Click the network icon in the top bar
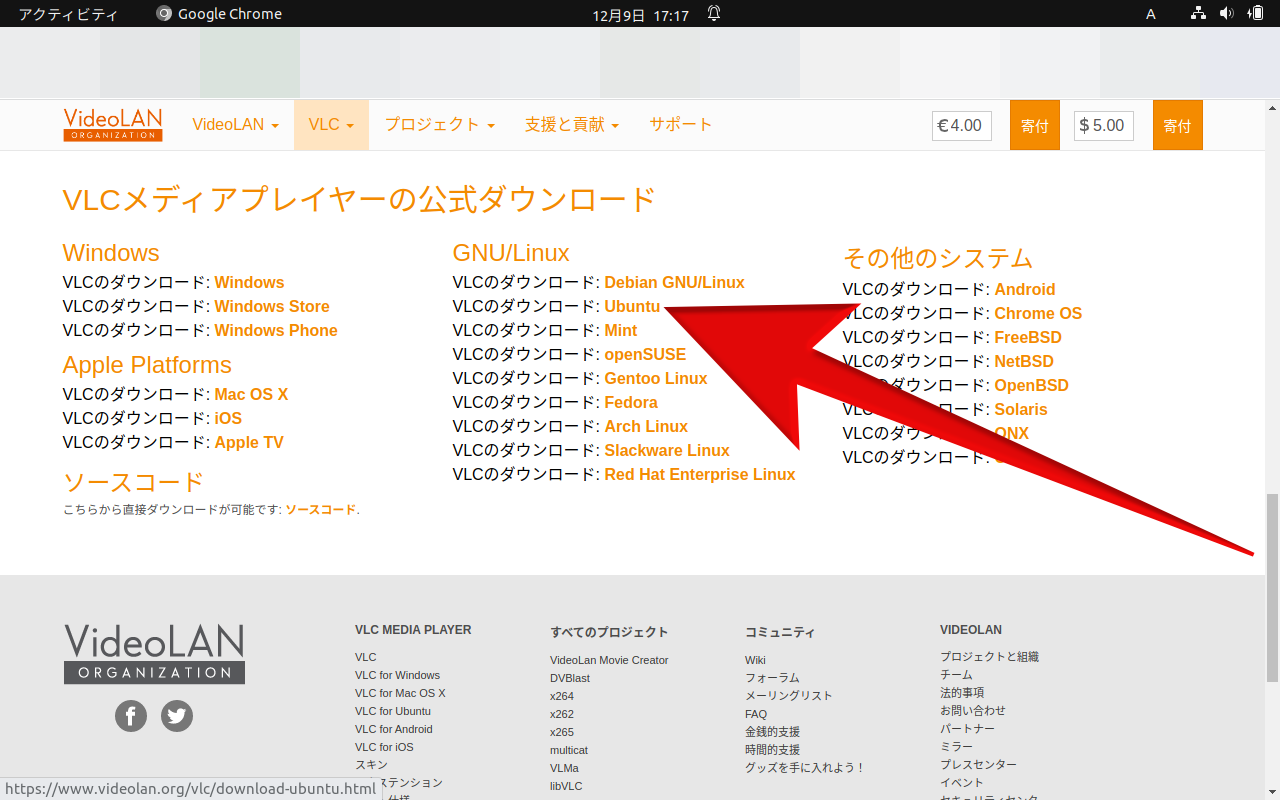The image size is (1280, 800). 1197,13
